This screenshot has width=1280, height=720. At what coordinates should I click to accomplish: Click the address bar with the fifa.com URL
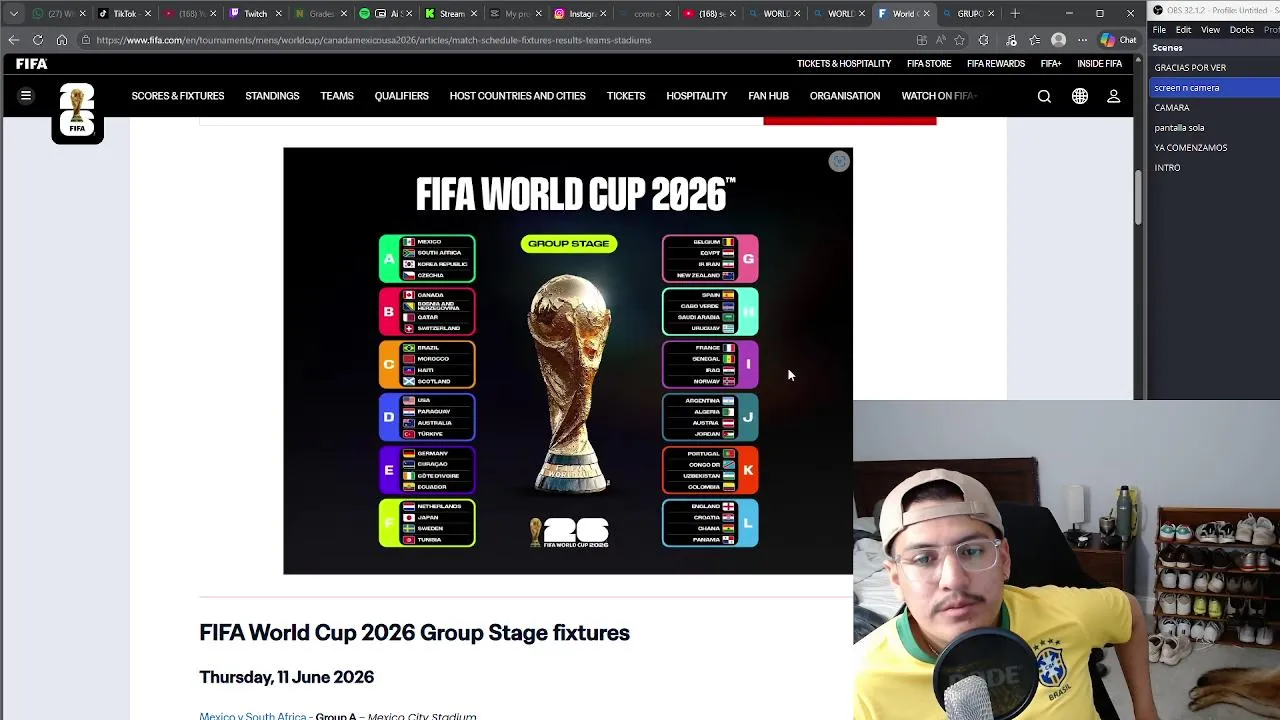500,40
